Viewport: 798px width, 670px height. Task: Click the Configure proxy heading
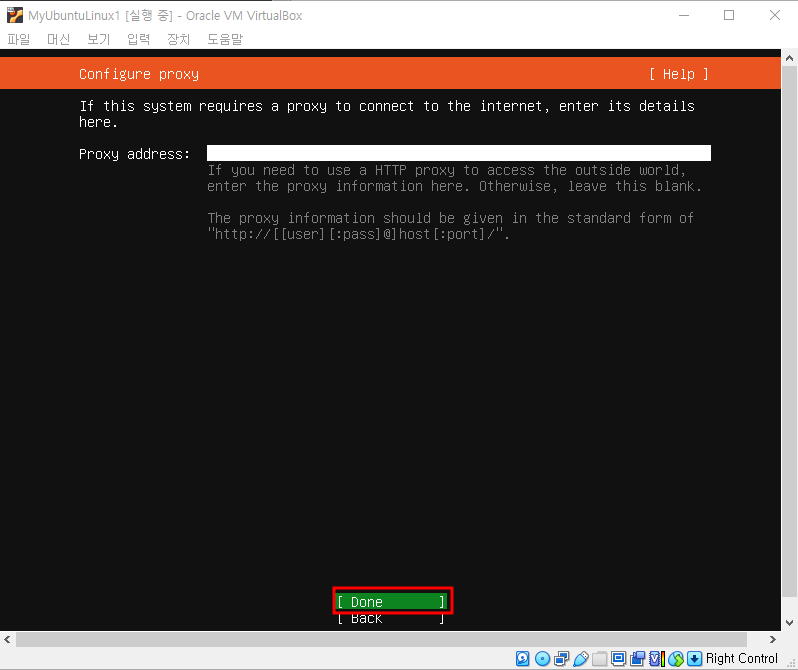pos(139,74)
